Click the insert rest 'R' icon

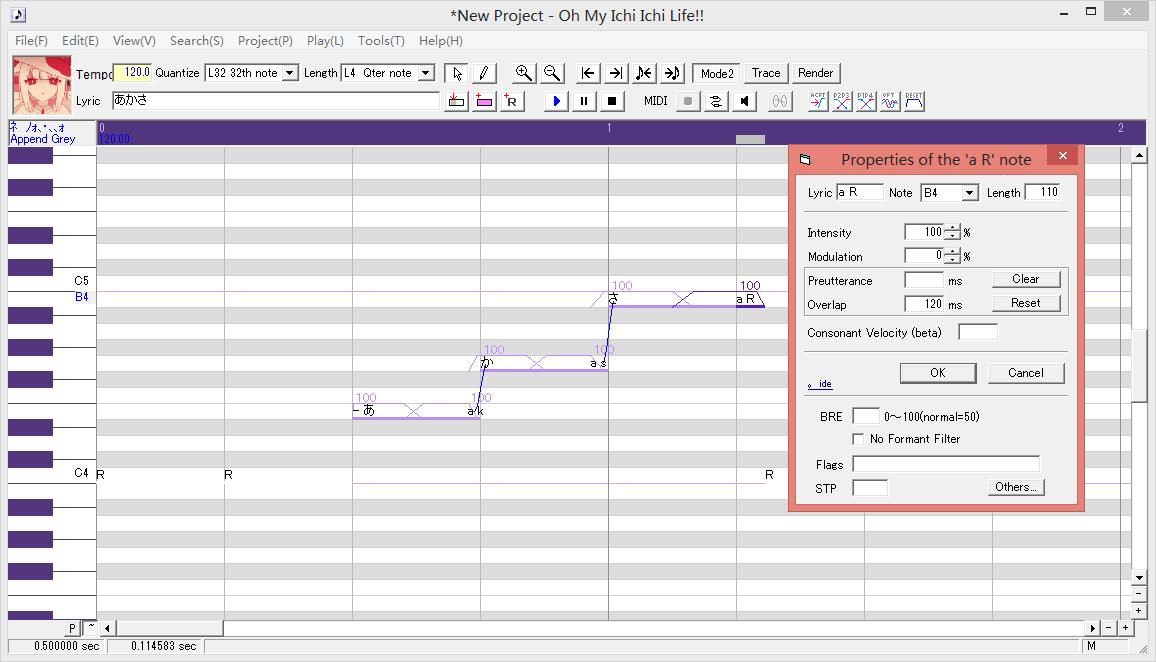tap(512, 101)
